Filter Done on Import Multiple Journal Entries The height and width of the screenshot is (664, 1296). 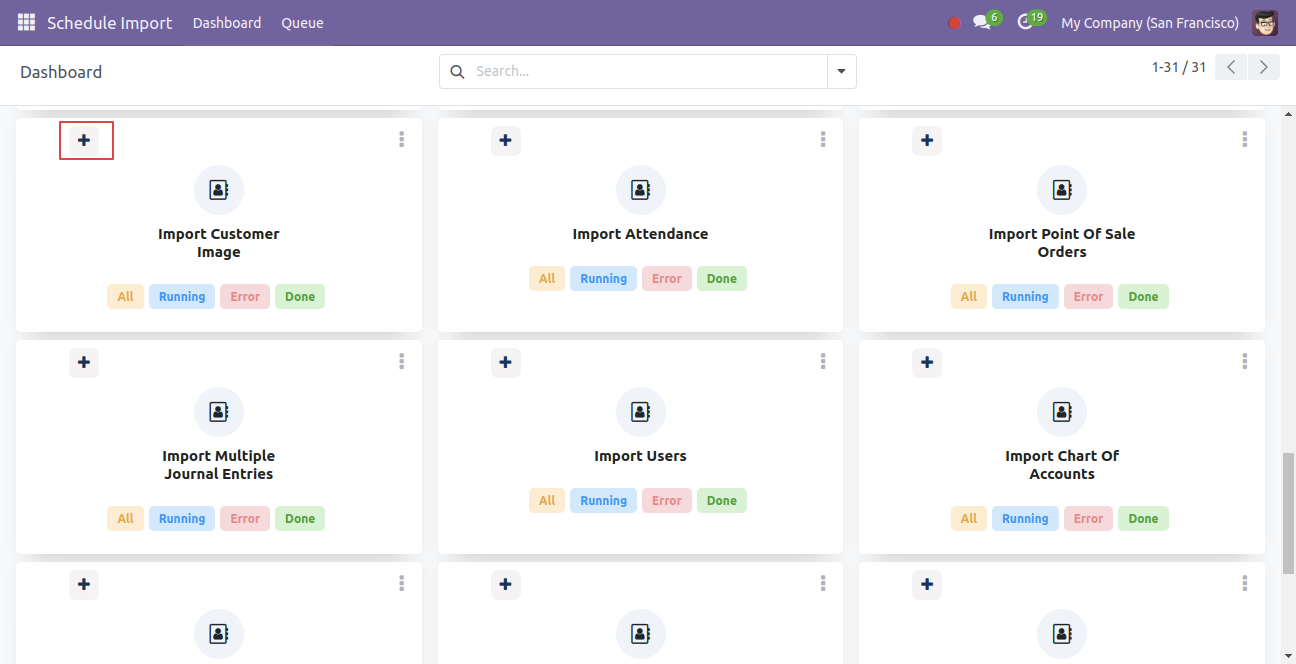[x=300, y=519]
